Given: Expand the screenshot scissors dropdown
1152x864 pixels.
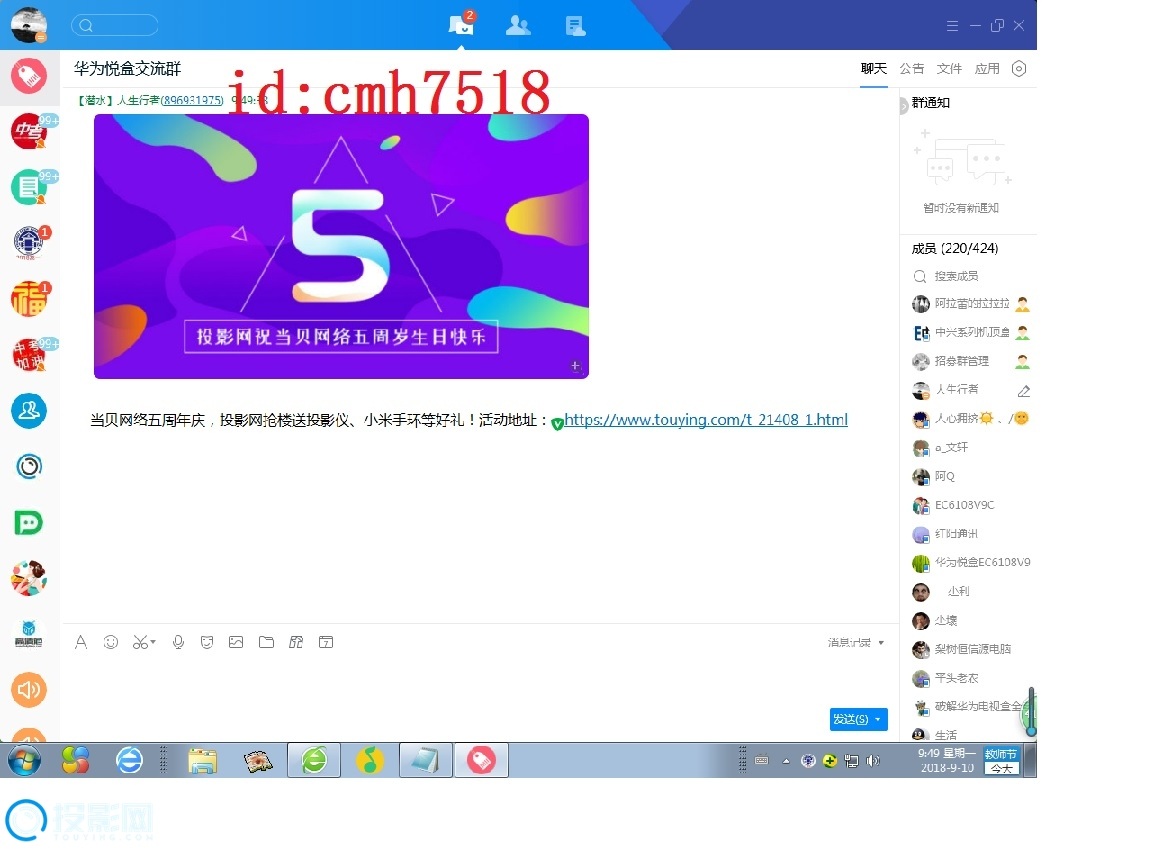Looking at the screenshot, I should click(153, 643).
